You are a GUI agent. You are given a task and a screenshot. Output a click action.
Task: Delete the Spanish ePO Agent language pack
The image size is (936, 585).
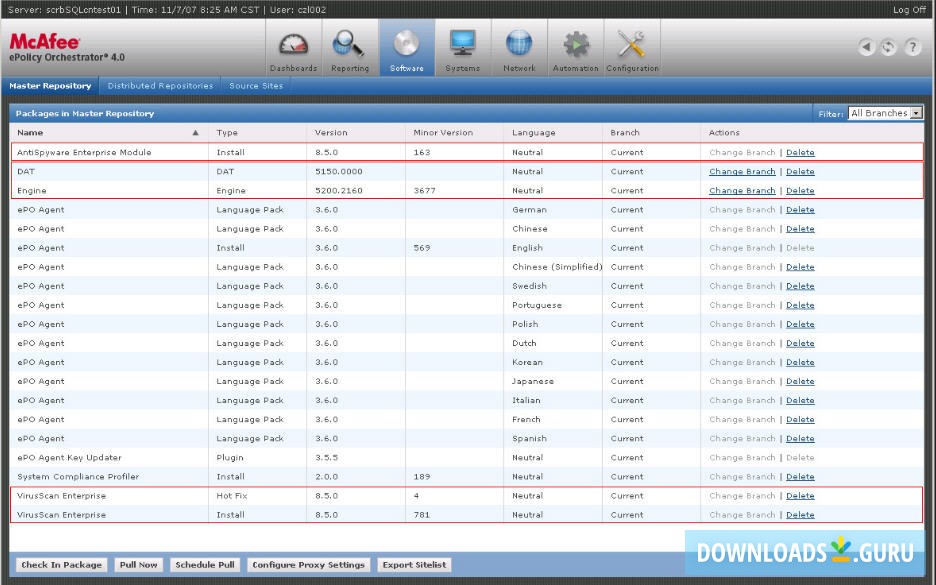pos(800,439)
